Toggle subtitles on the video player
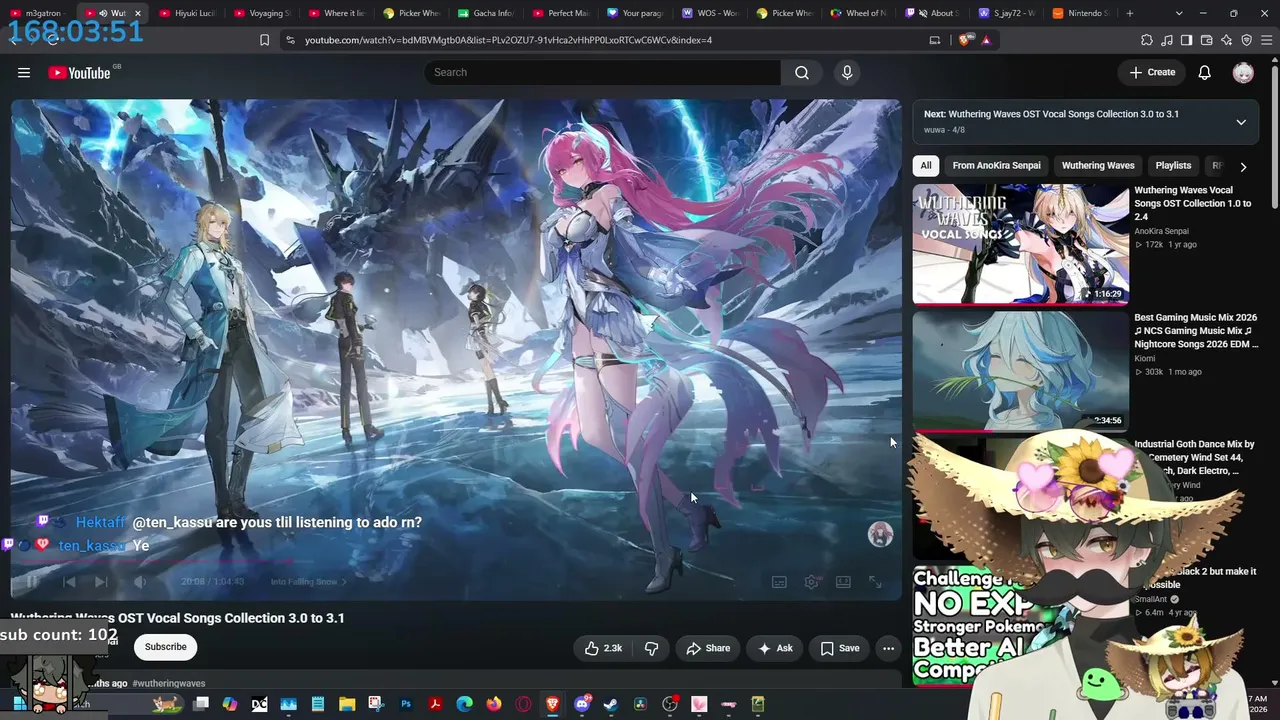Image resolution: width=1280 pixels, height=720 pixels. click(x=779, y=581)
